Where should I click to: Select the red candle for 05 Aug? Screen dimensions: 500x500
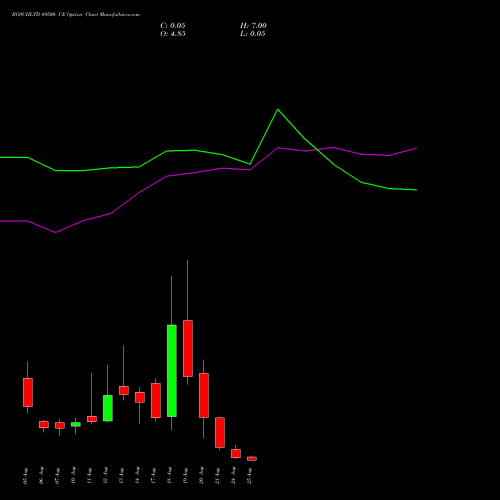(28, 392)
